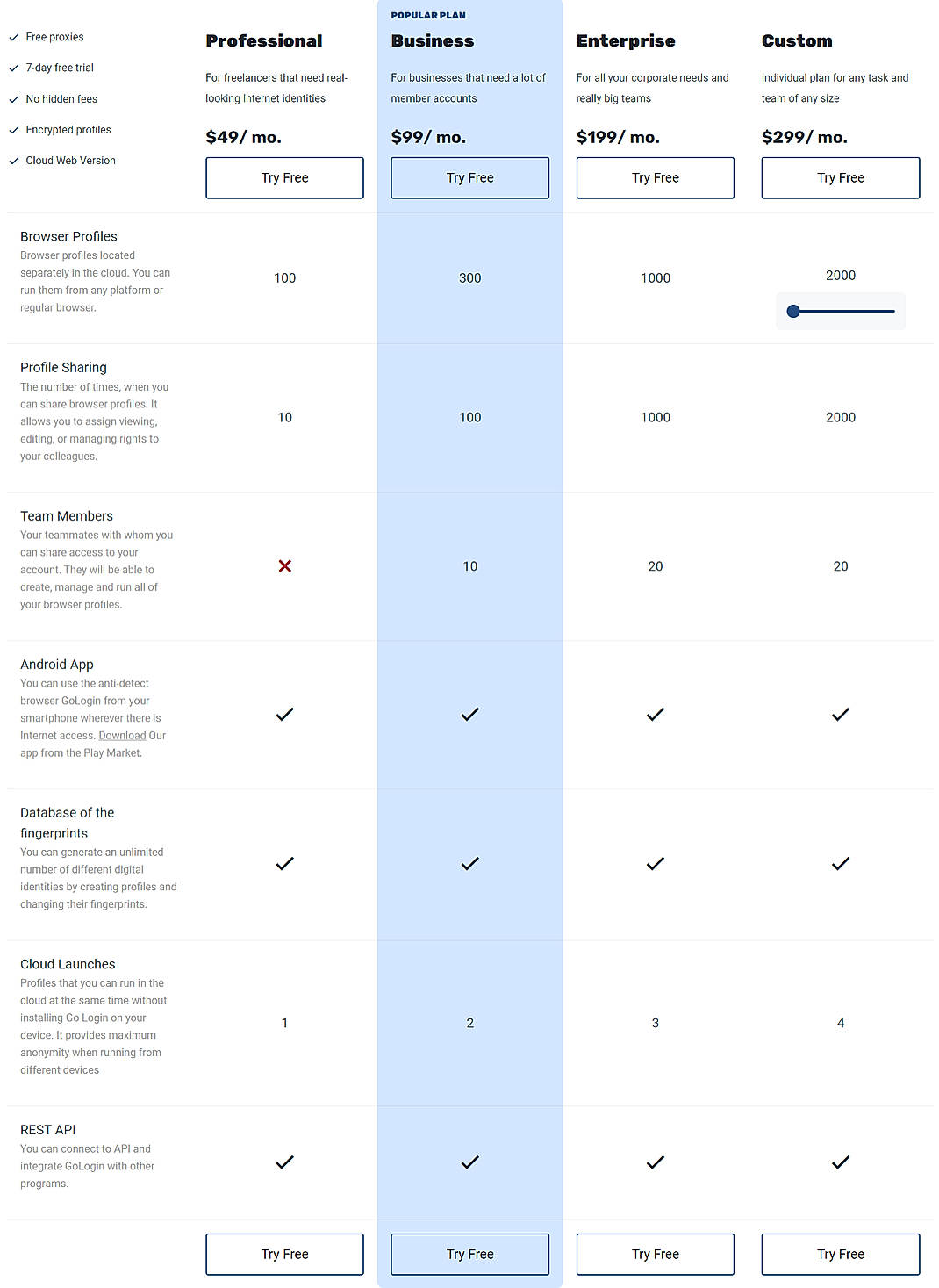939x1288 pixels.
Task: Click the checkmark beside Cloud Web Version
Action: click(13, 160)
